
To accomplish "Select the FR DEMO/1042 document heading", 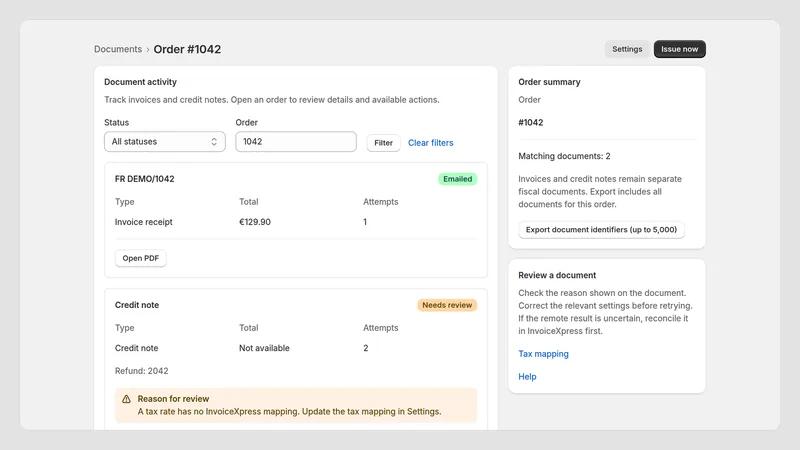I will click(144, 179).
